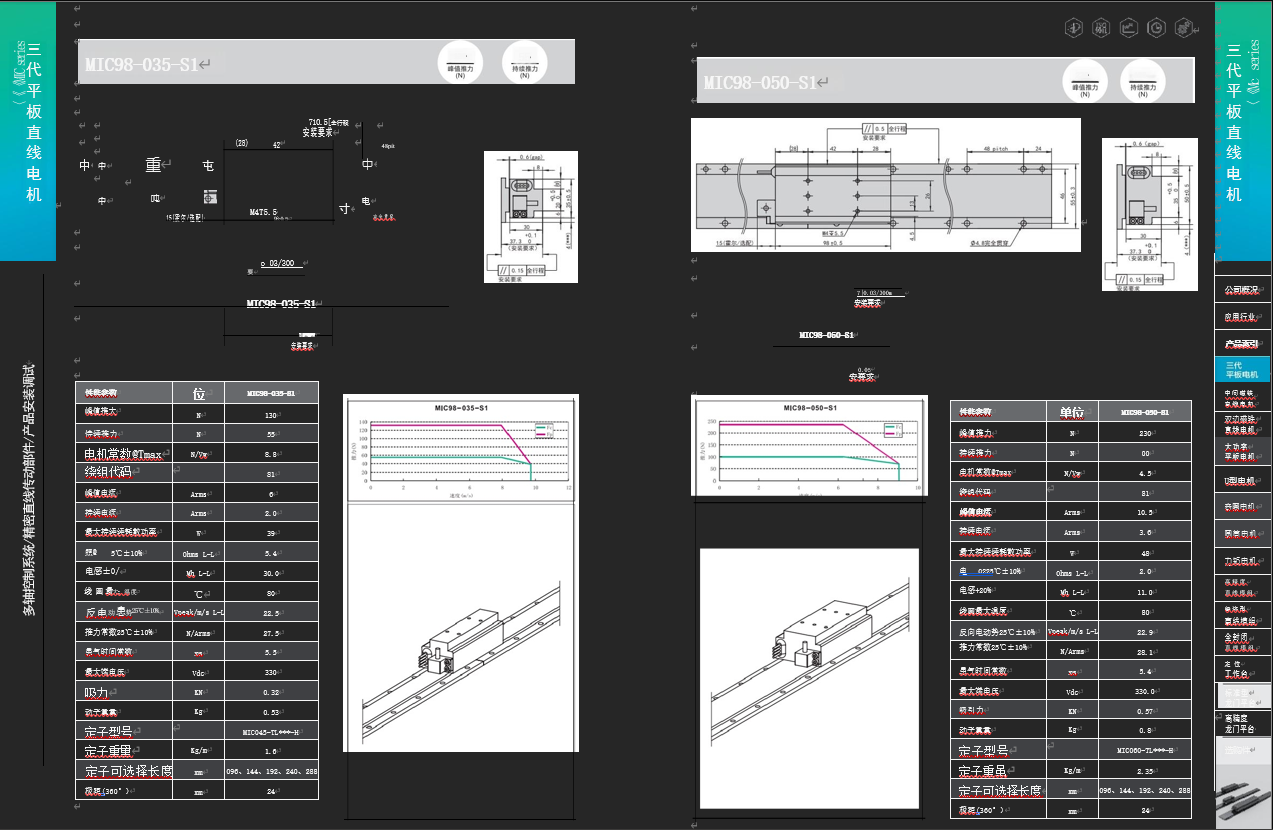Open the 公司概况 sidebar tab
Image resolution: width=1273 pixels, height=830 pixels.
[1242, 290]
